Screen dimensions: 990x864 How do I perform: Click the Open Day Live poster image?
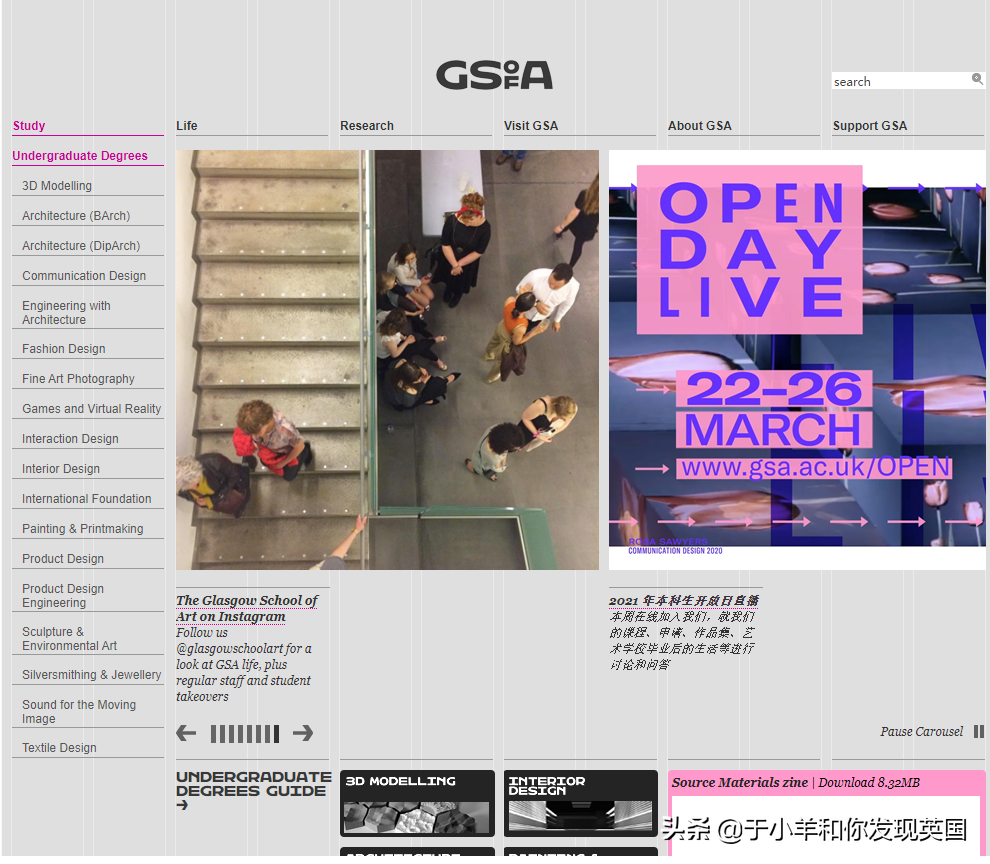tap(797, 359)
